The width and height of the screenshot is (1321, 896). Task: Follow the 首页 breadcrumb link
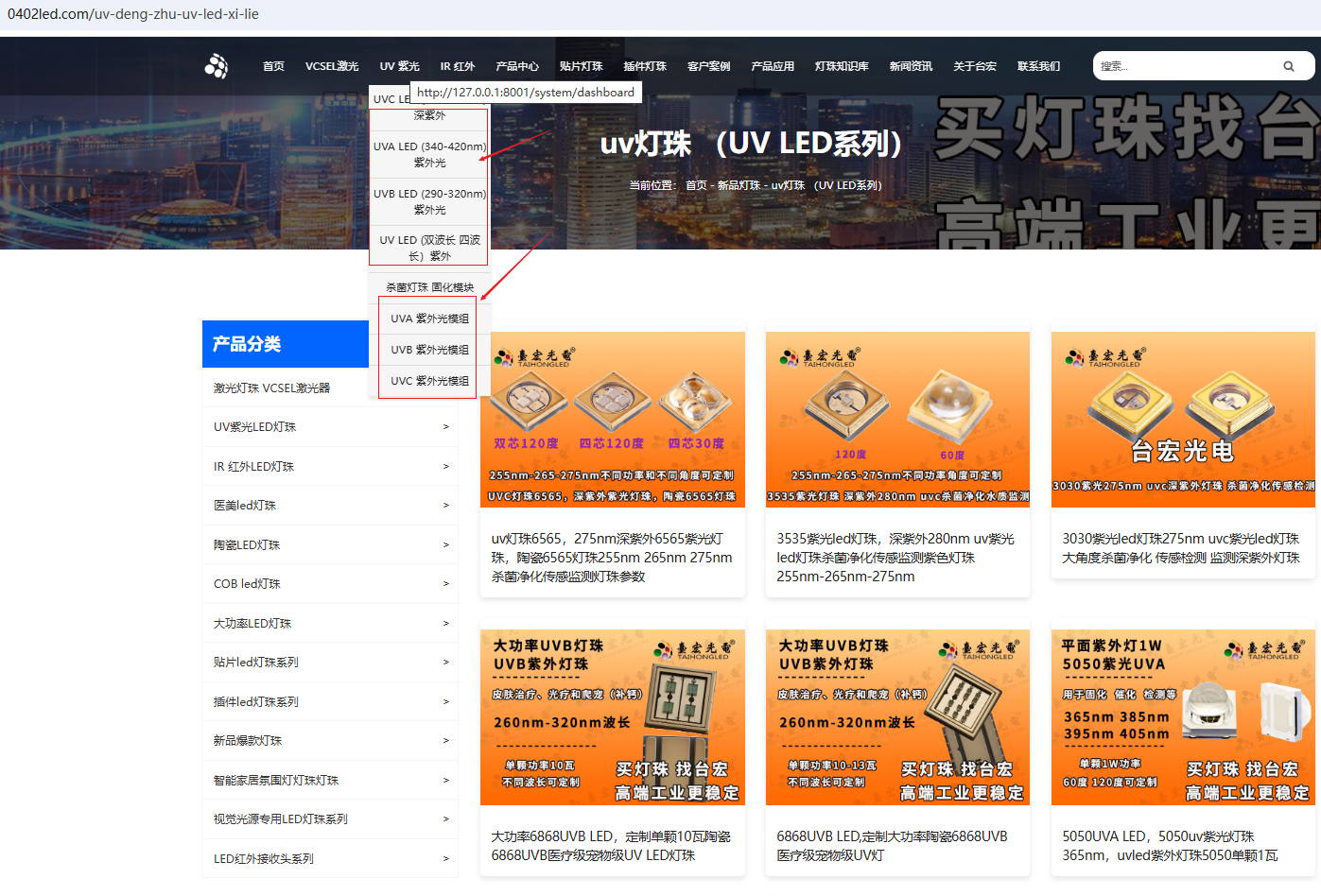click(696, 185)
